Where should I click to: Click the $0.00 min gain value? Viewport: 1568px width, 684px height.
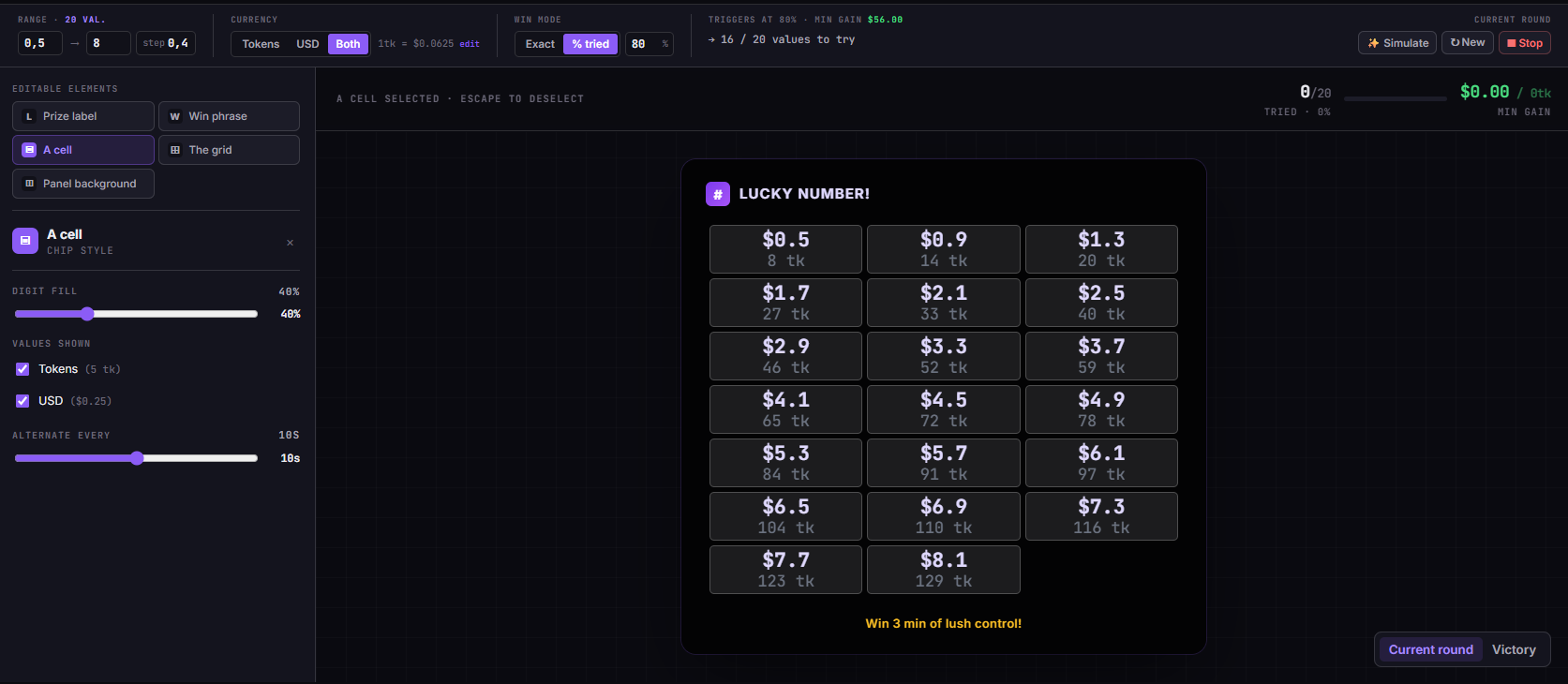pos(1485,92)
